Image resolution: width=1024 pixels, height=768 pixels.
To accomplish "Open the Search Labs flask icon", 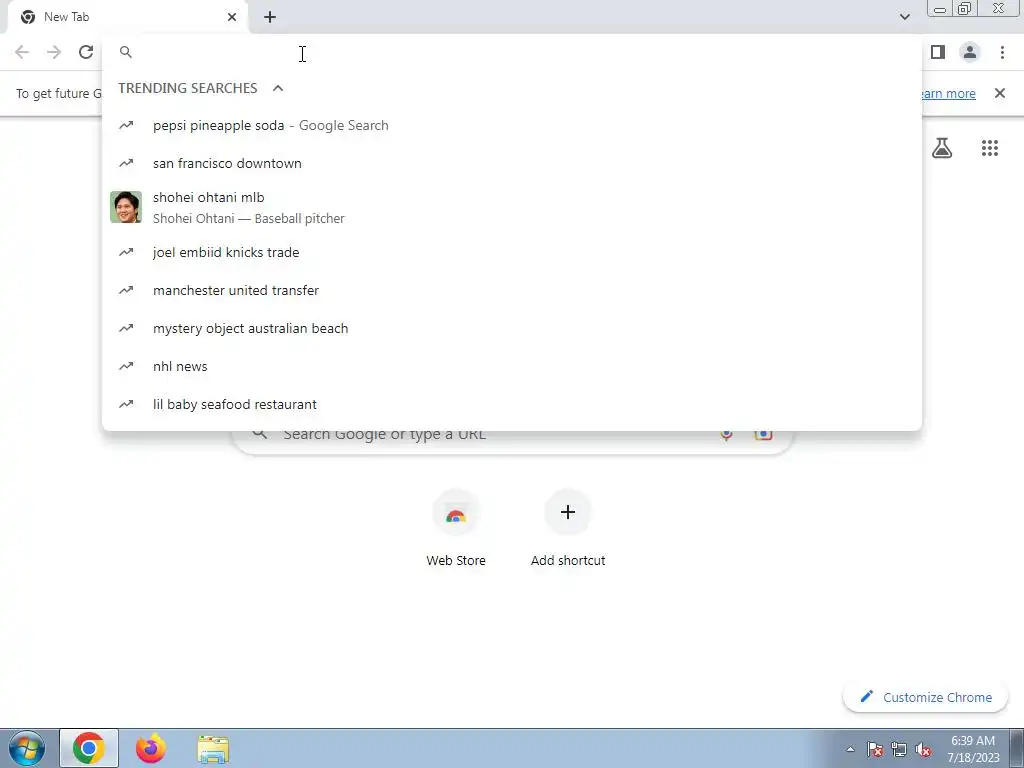I will [942, 148].
